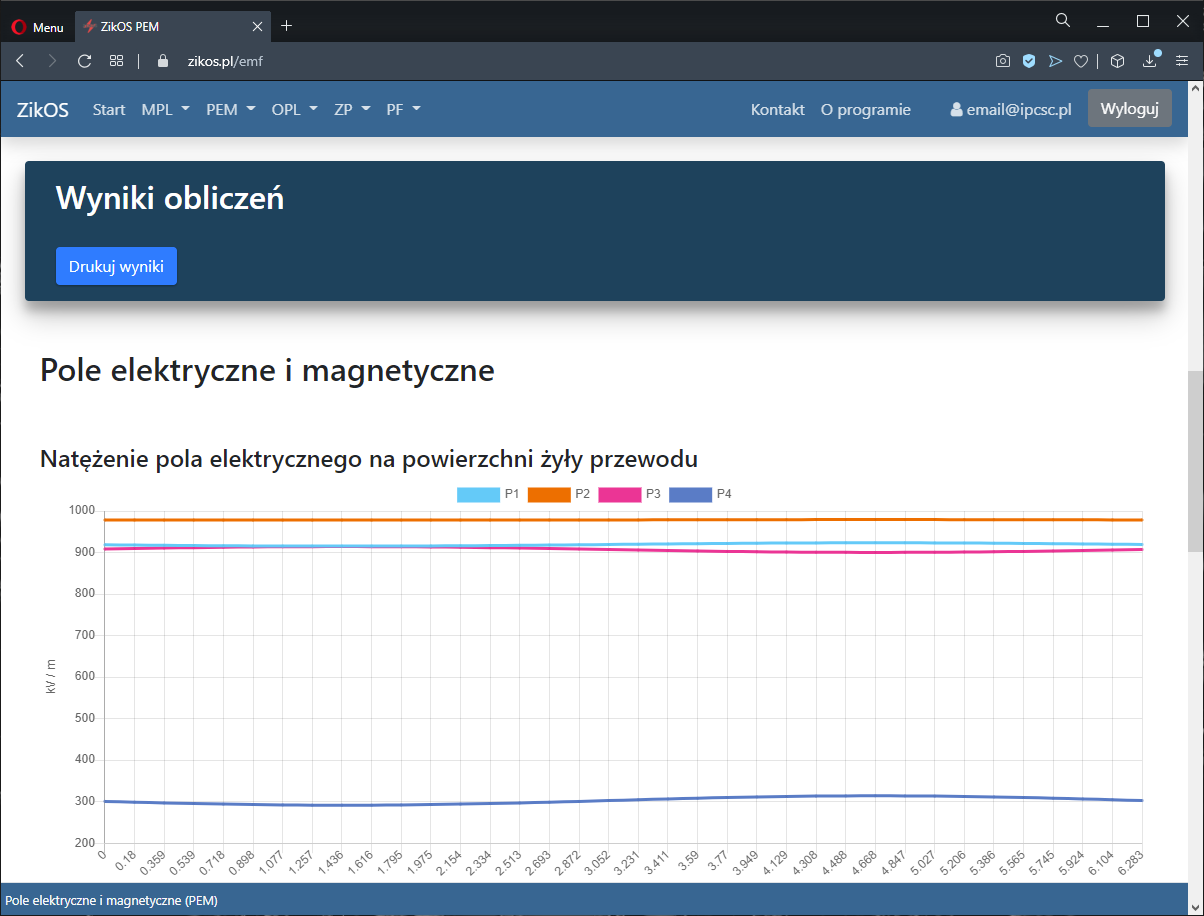The image size is (1204, 916).
Task: Click the Drukuj wyniki button
Action: 116,266
